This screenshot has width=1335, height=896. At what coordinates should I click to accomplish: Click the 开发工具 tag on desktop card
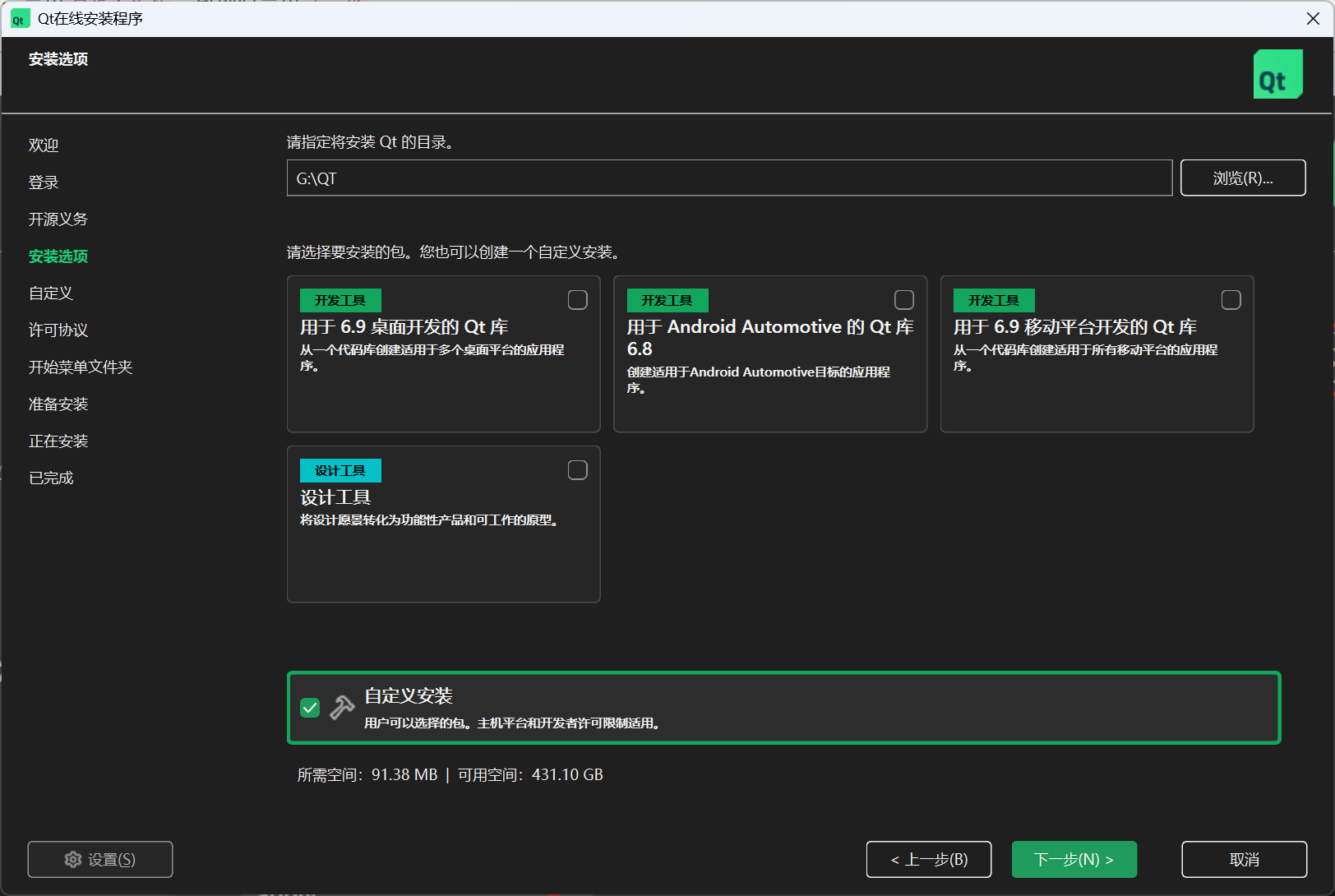[340, 300]
